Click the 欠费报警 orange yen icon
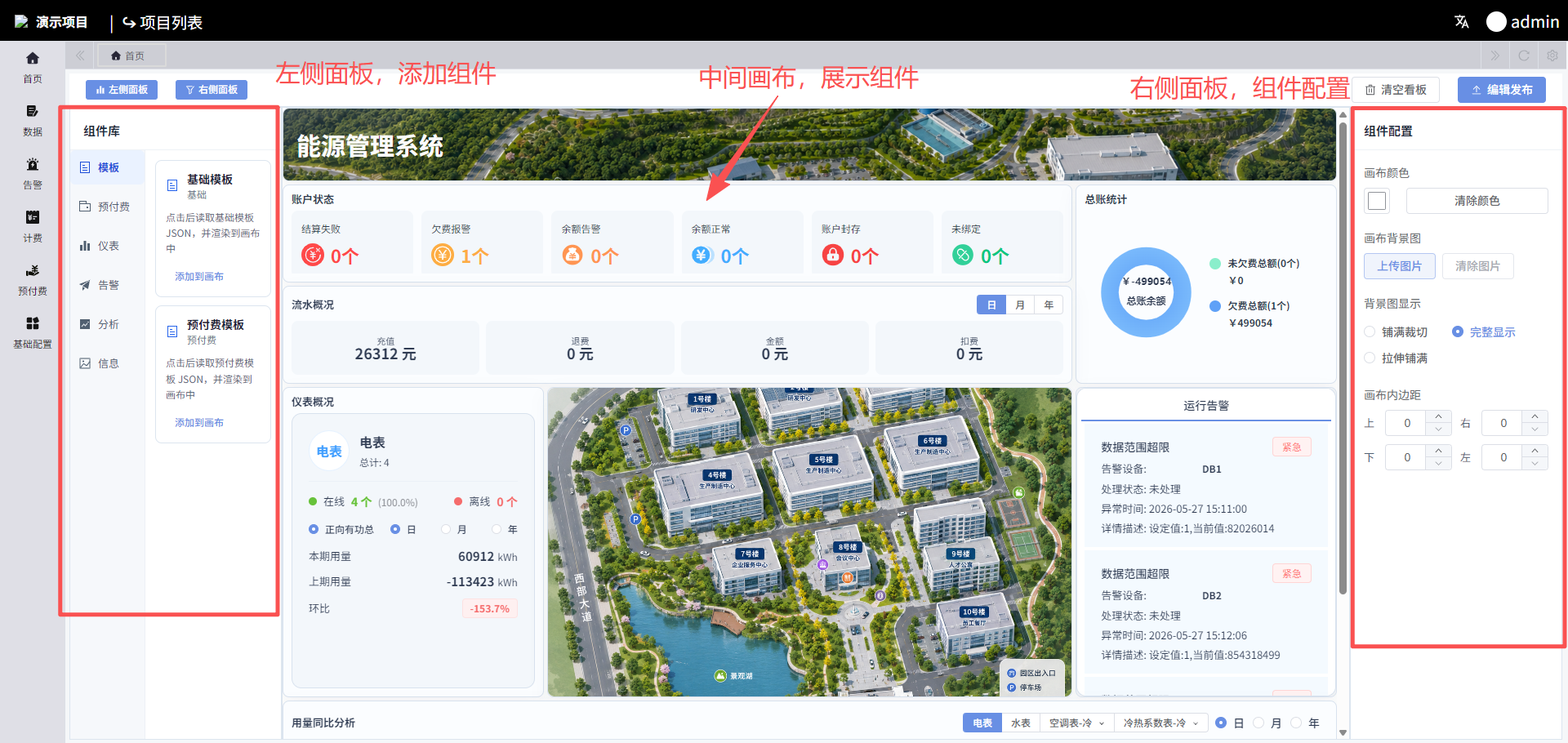Image resolution: width=1568 pixels, height=743 pixels. pyautogui.click(x=443, y=256)
